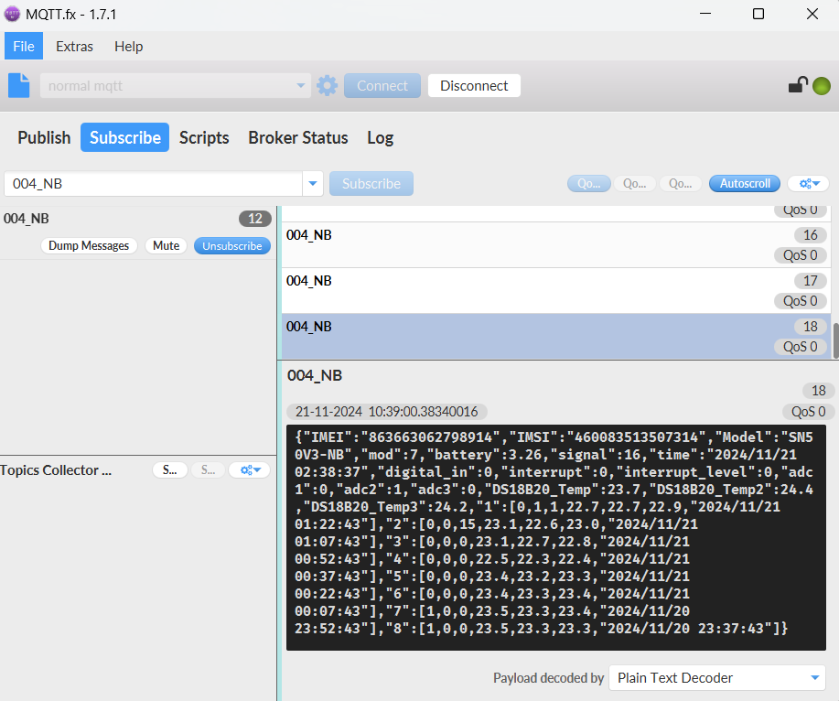Switch to the Broker Status tab
This screenshot has height=701, width=839.
point(298,138)
